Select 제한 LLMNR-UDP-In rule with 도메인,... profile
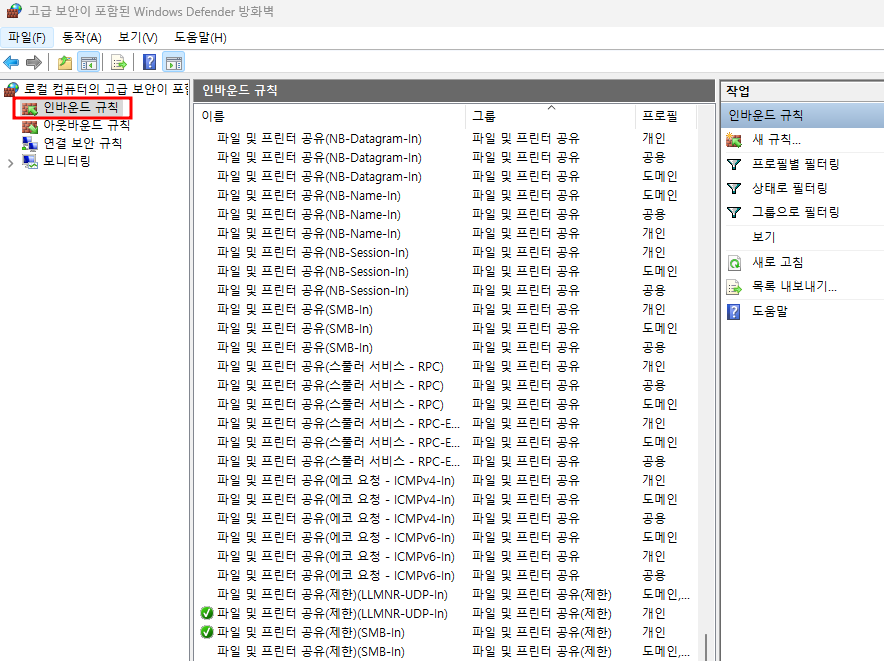 coord(447,594)
